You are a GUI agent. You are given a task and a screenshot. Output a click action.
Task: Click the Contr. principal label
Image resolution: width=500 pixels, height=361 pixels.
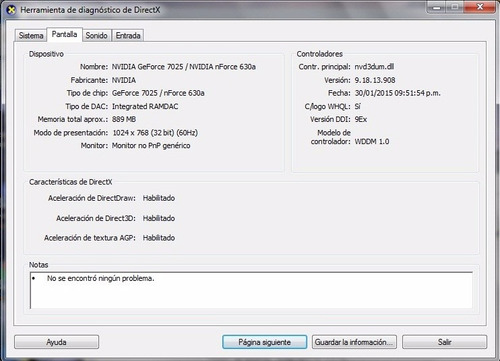324,67
